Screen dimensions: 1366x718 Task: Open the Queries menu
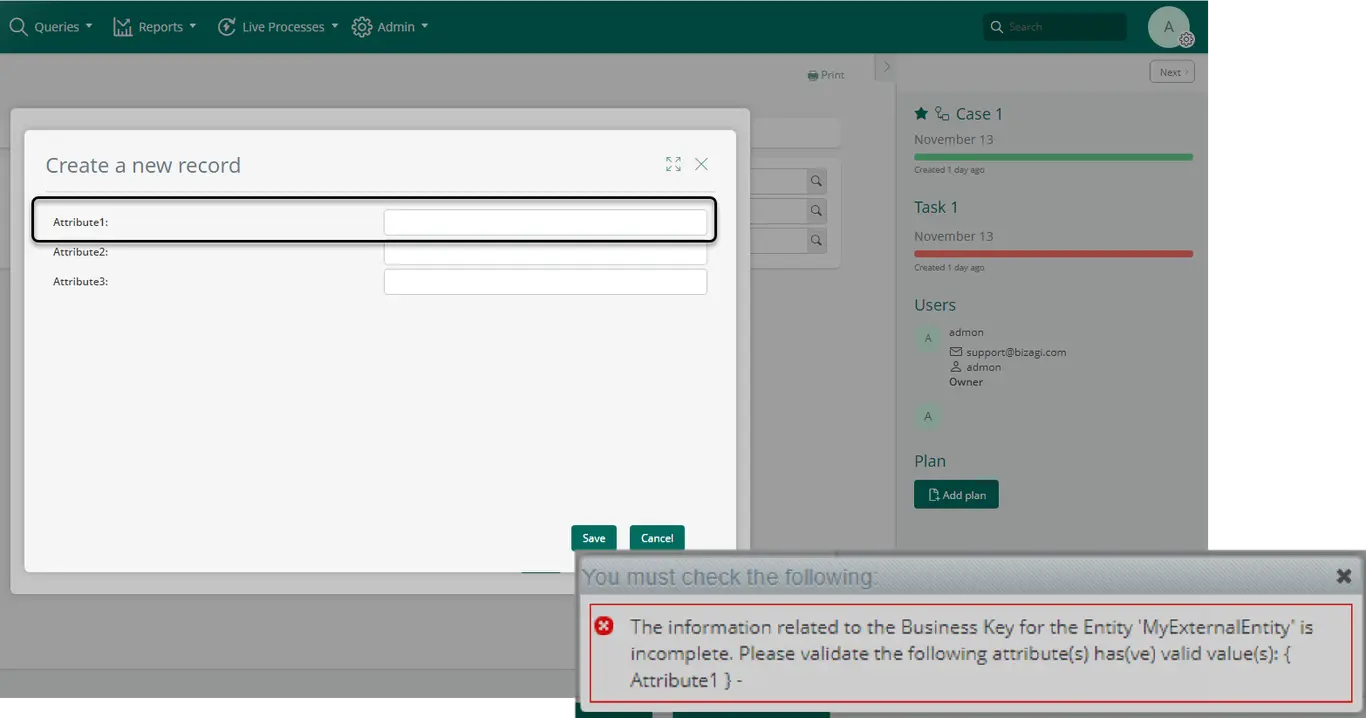[x=51, y=27]
